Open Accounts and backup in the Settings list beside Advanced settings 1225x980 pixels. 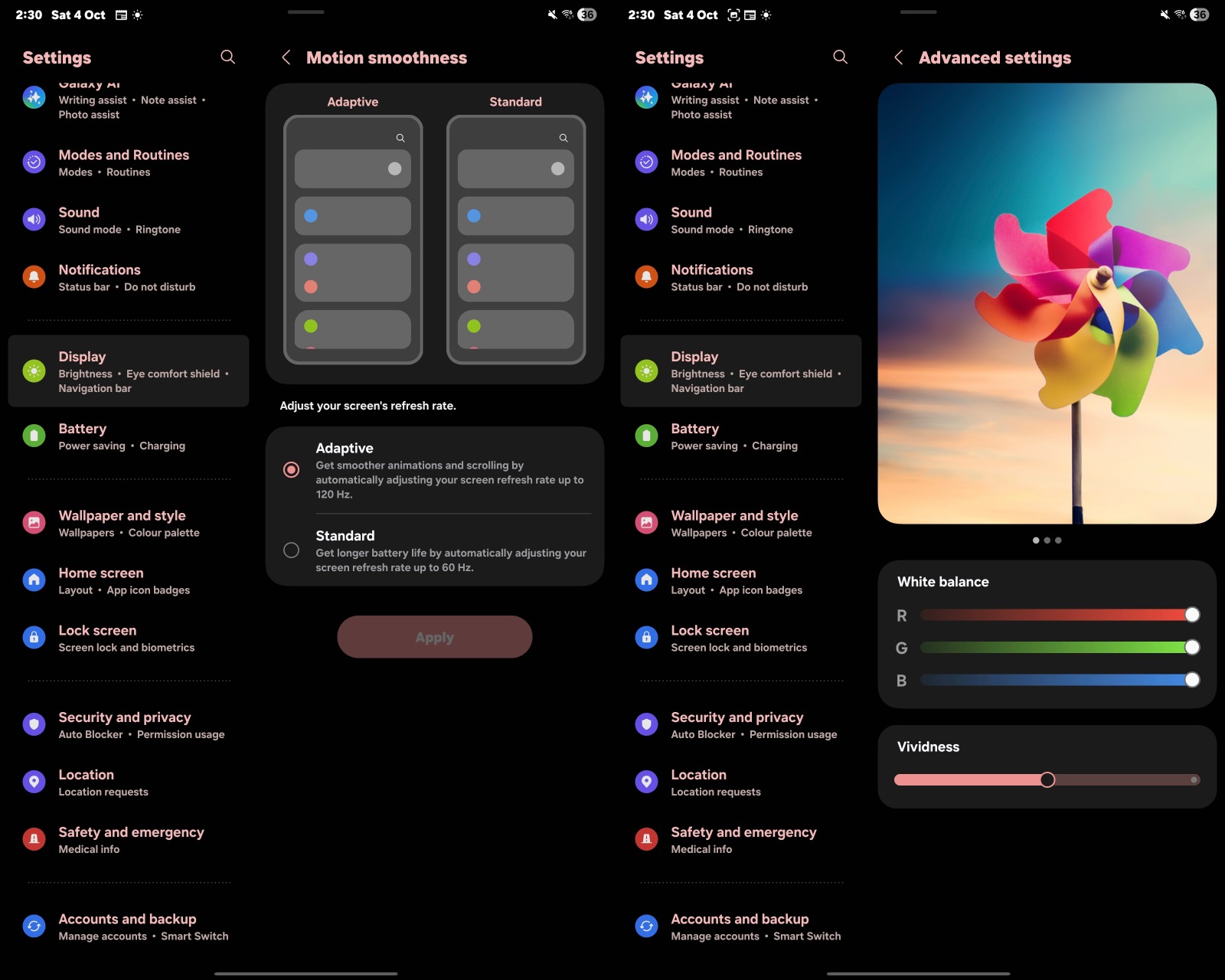tap(740, 926)
